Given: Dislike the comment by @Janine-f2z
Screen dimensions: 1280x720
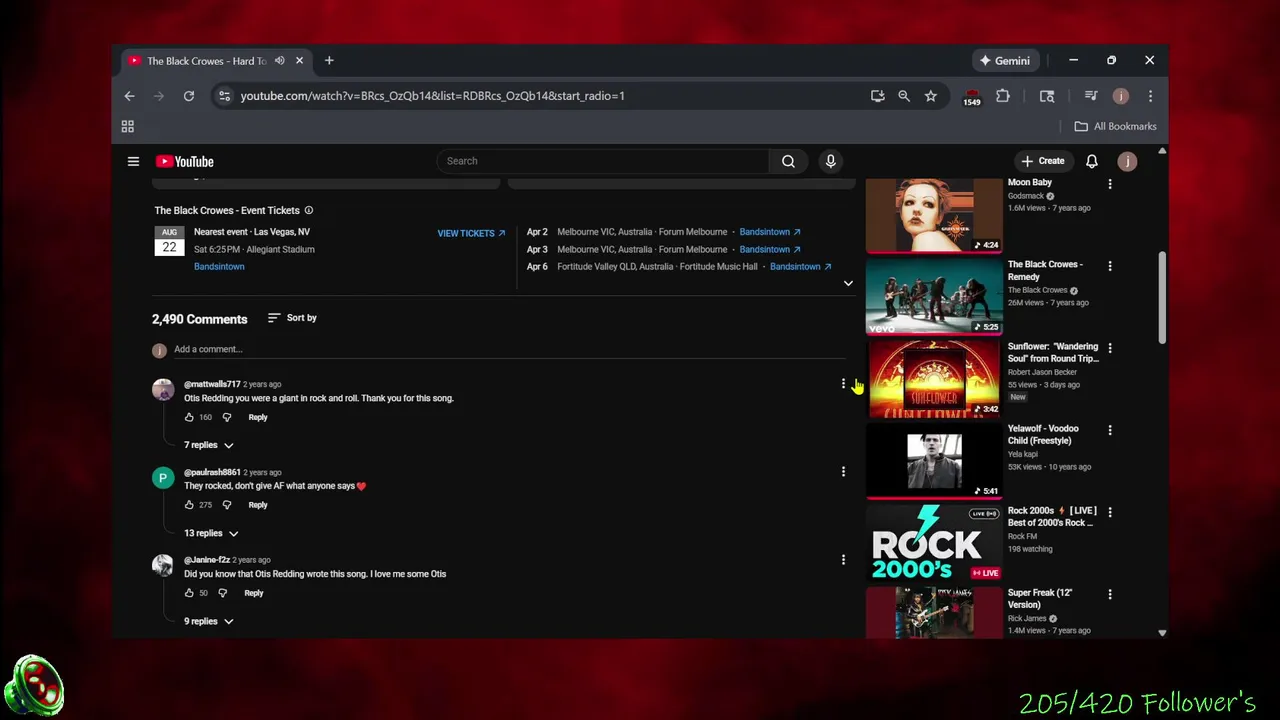Looking at the screenshot, I should (223, 593).
